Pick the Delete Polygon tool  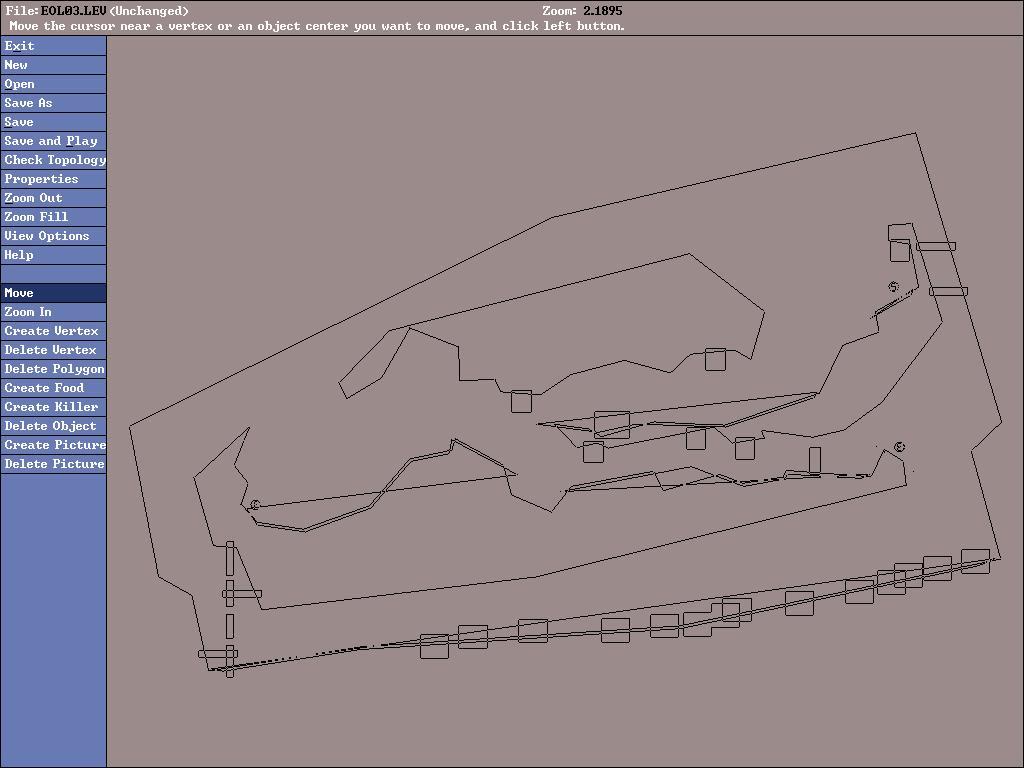click(x=53, y=369)
